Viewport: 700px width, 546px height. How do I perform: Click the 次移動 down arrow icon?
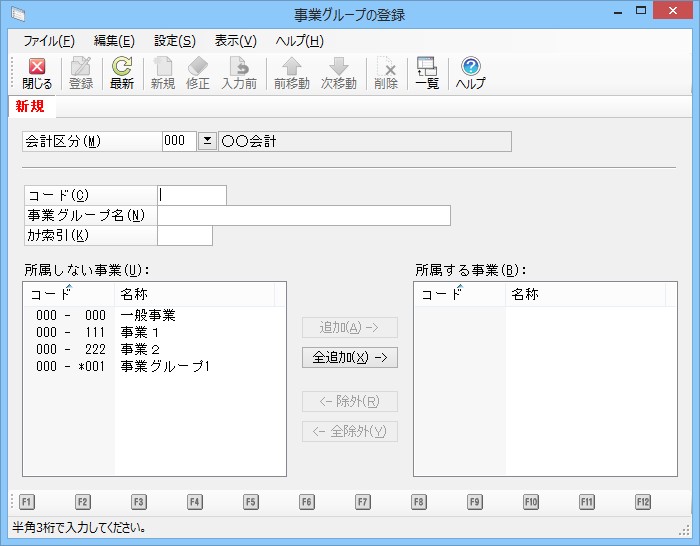point(339,67)
